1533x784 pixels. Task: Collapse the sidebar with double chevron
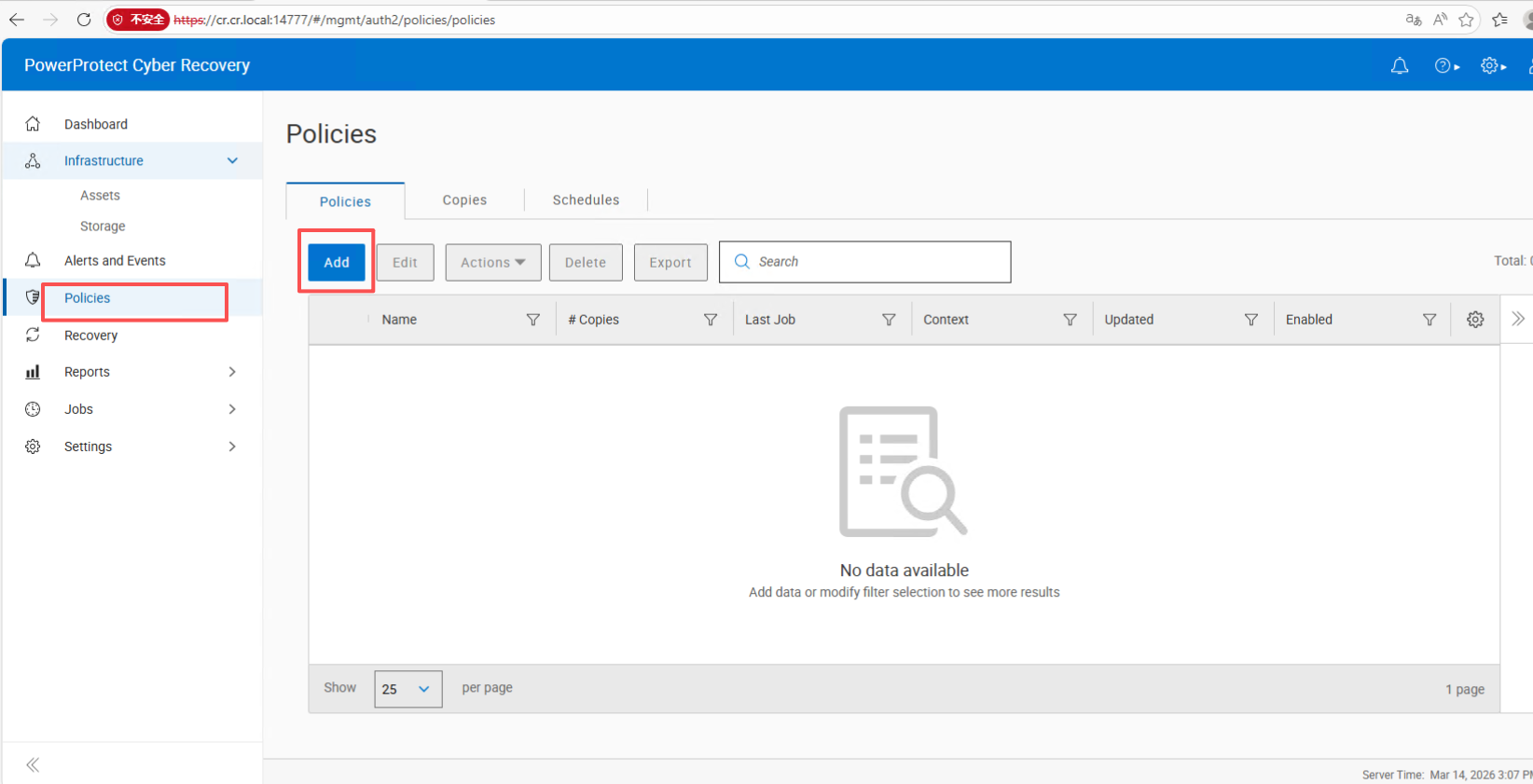click(33, 765)
